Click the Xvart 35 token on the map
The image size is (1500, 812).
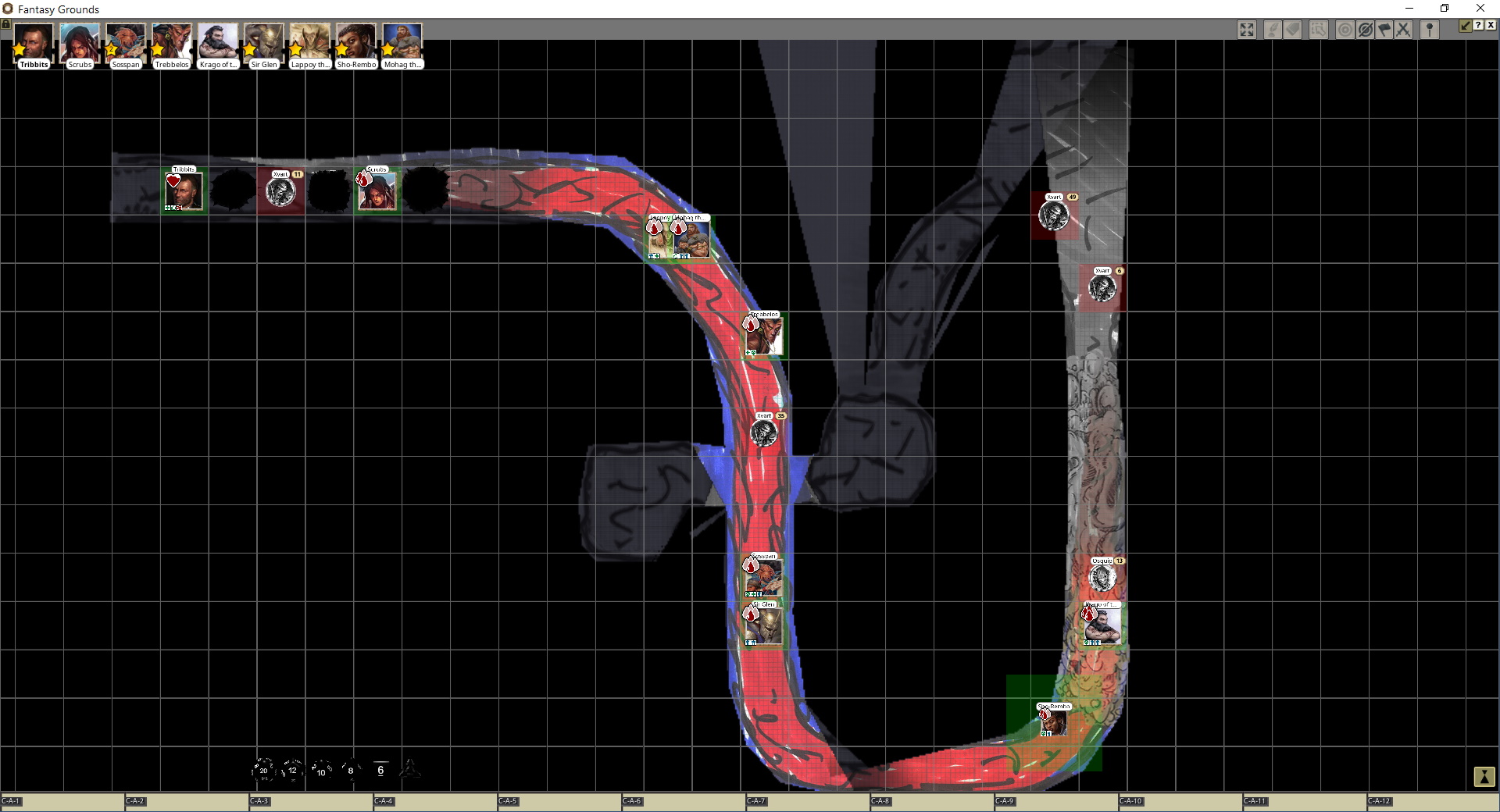(x=764, y=433)
